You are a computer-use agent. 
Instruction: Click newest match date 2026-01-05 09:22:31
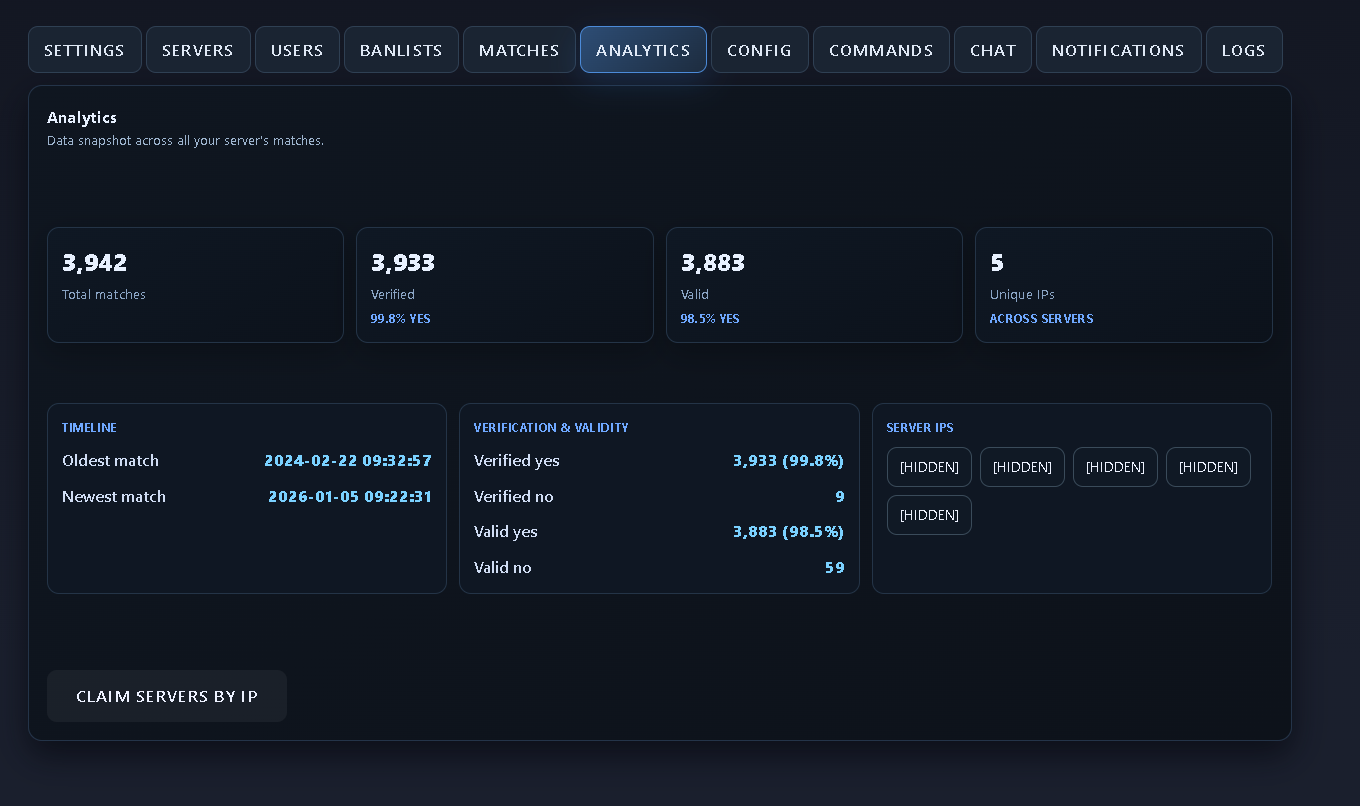(350, 497)
